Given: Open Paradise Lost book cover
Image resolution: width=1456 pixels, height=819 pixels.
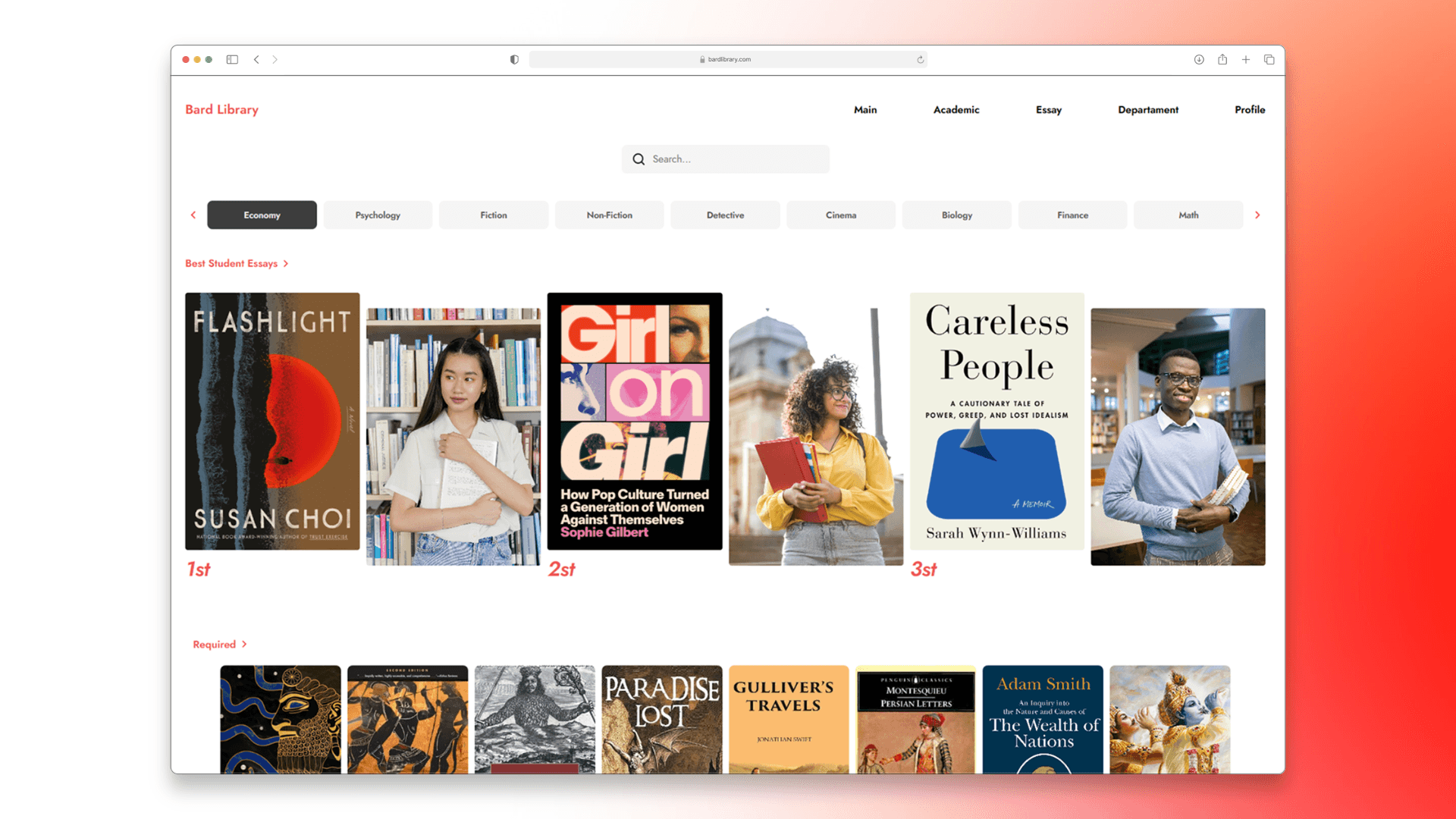Looking at the screenshot, I should coord(662,720).
